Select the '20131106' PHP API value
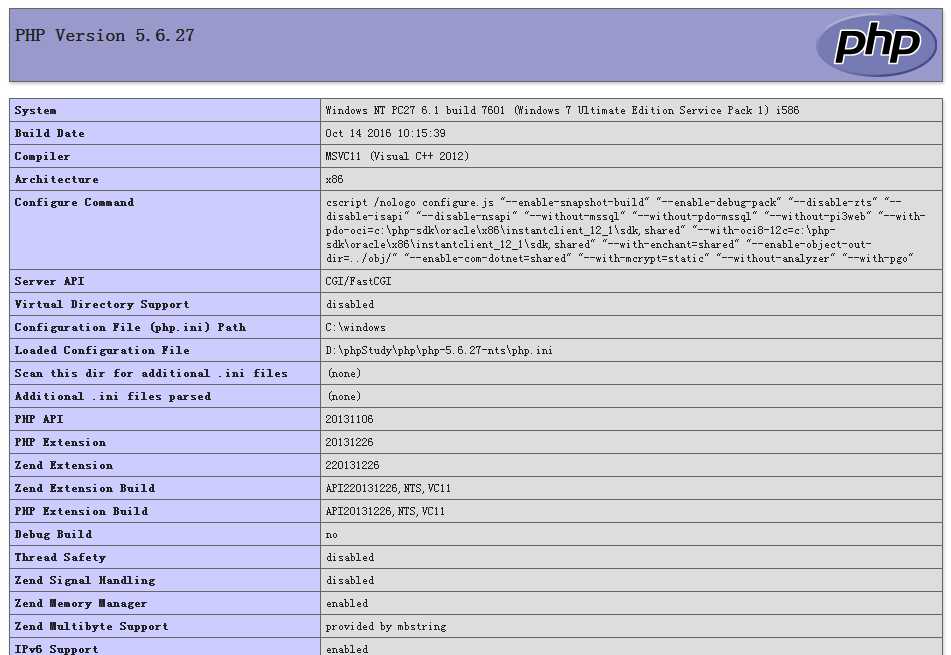 [x=349, y=419]
